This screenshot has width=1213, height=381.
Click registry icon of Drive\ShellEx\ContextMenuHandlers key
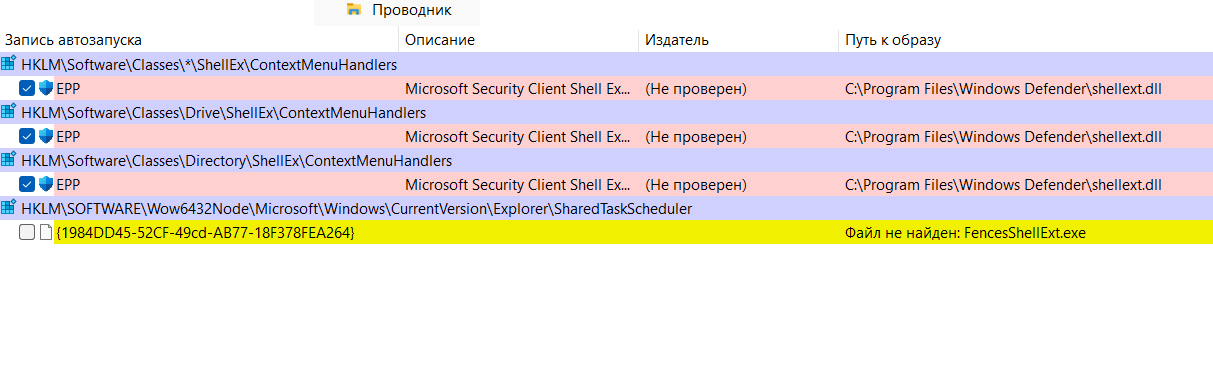click(9, 112)
